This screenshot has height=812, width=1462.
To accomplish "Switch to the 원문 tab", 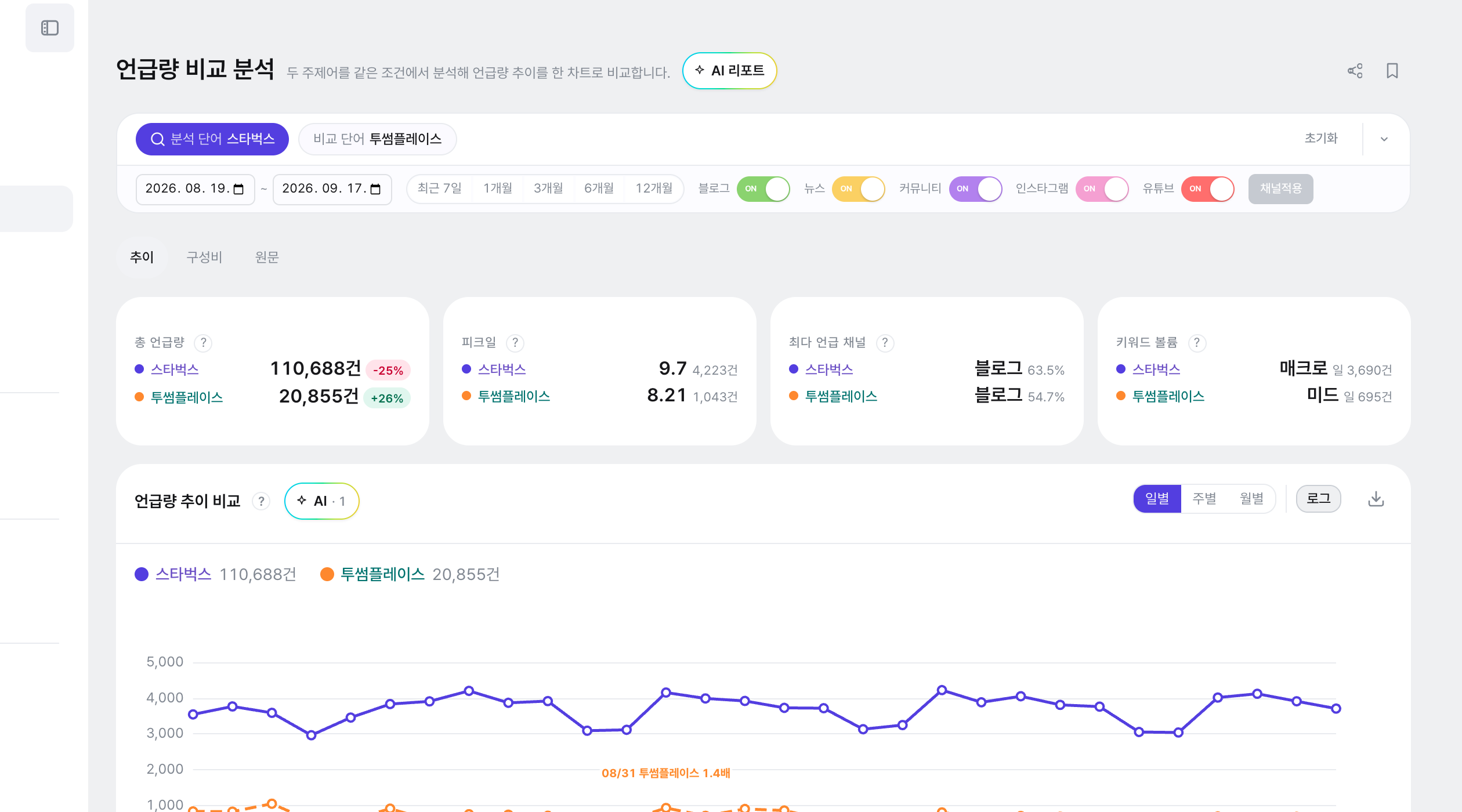I will coord(267,257).
